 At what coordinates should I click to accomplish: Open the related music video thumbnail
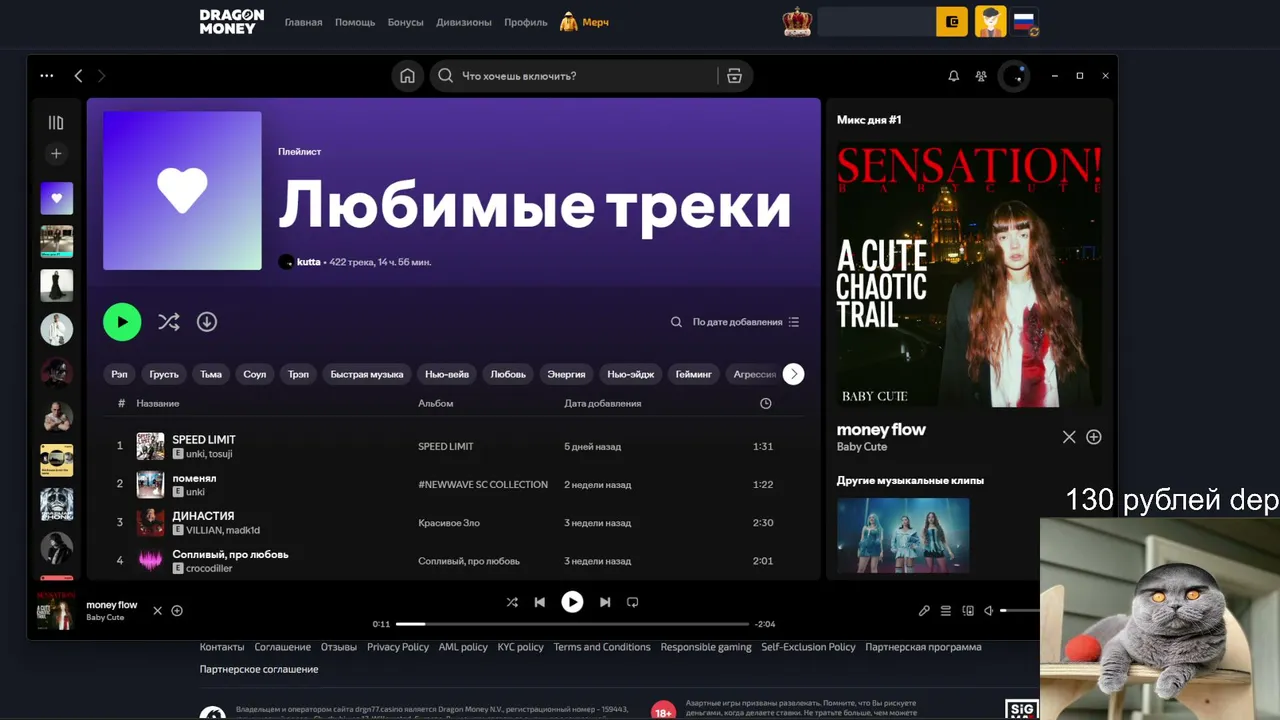[x=903, y=535]
